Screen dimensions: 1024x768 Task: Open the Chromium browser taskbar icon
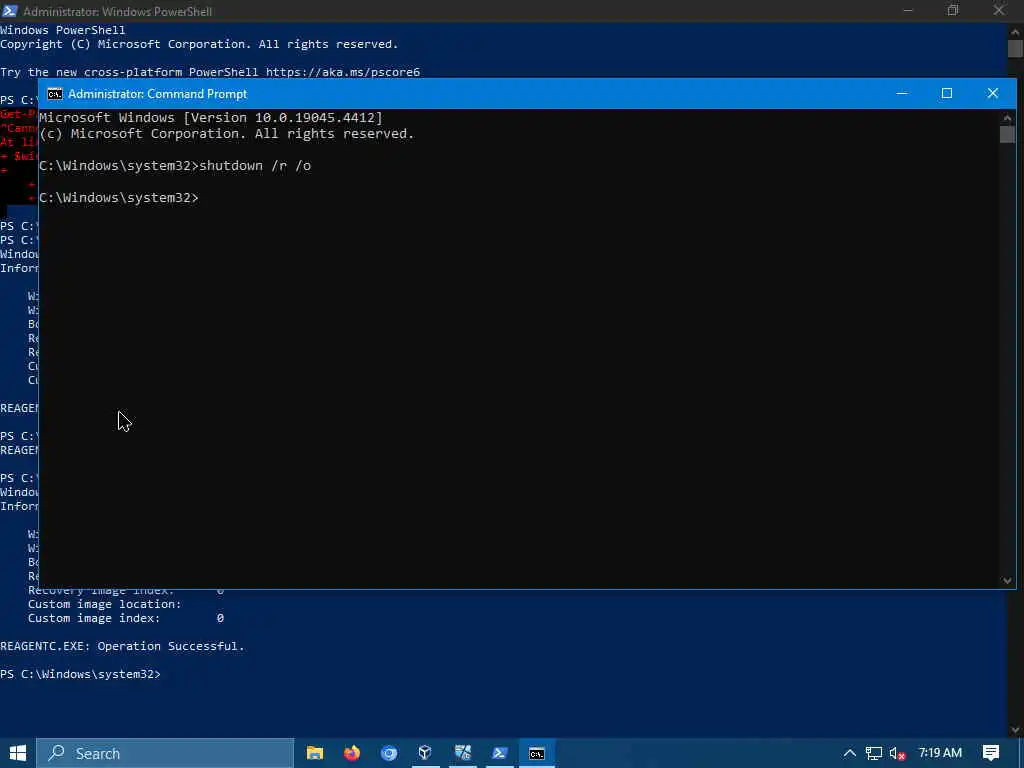[389, 753]
